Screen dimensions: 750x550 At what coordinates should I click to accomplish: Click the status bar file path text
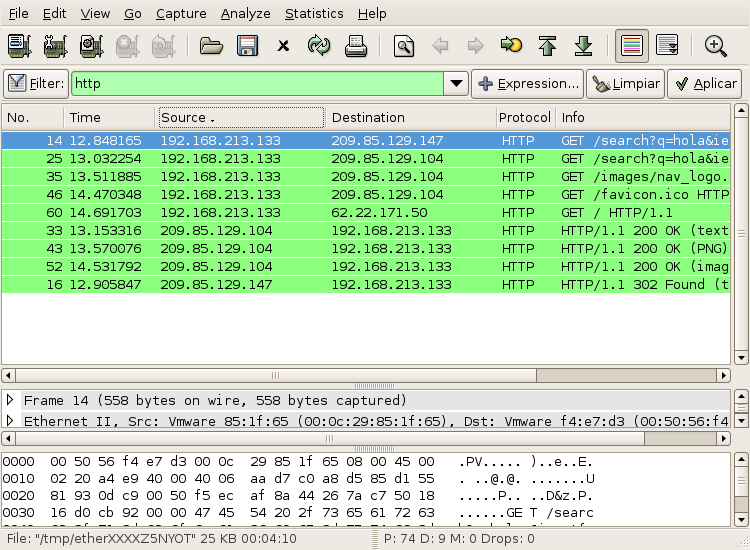tap(152, 539)
